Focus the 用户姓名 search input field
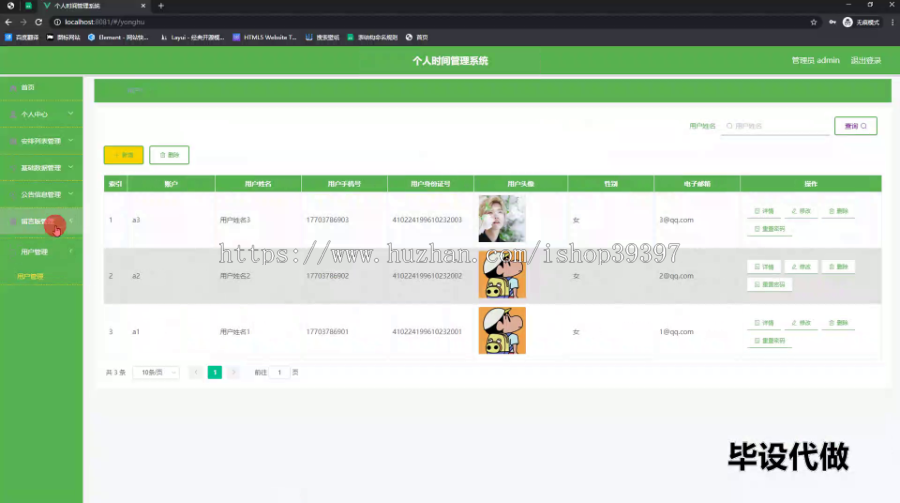900x503 pixels. pyautogui.click(x=775, y=126)
